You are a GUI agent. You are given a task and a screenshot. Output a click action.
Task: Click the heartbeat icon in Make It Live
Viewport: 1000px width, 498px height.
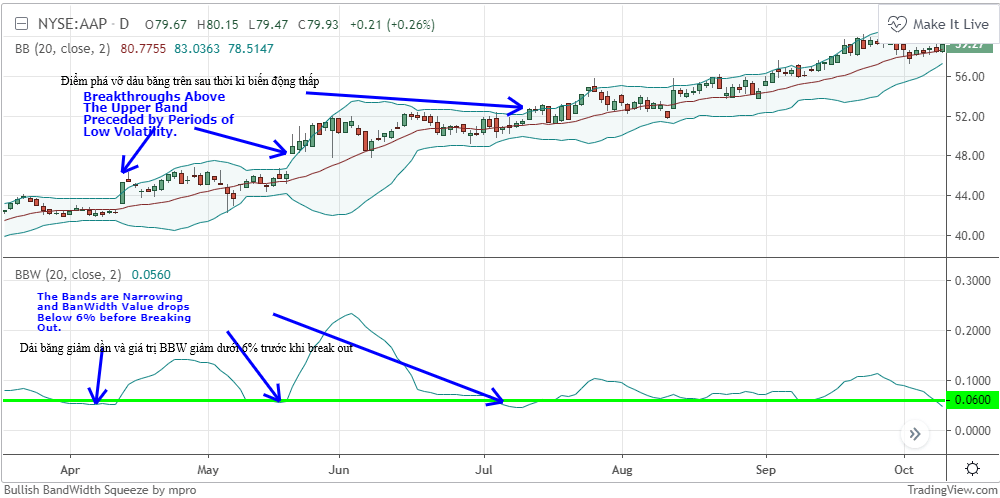coord(897,24)
